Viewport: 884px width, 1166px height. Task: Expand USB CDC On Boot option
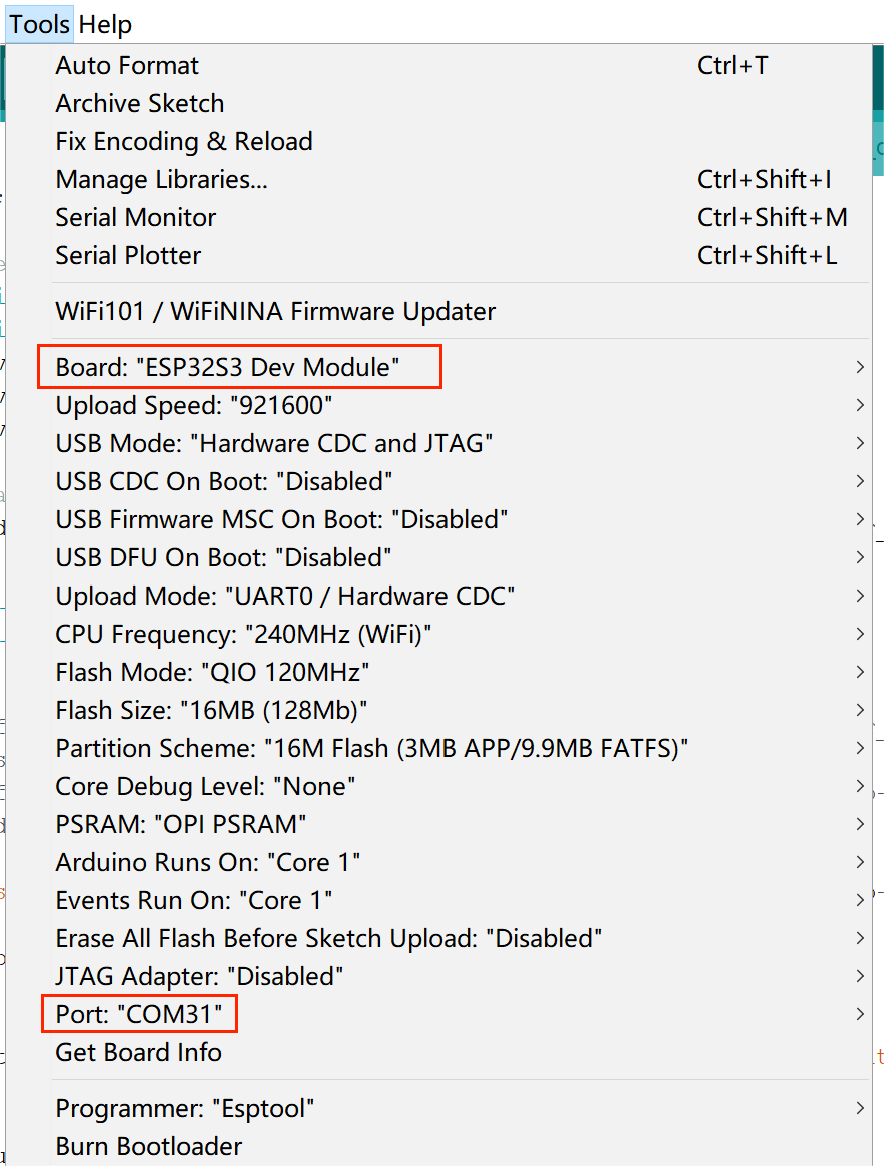pos(461,481)
